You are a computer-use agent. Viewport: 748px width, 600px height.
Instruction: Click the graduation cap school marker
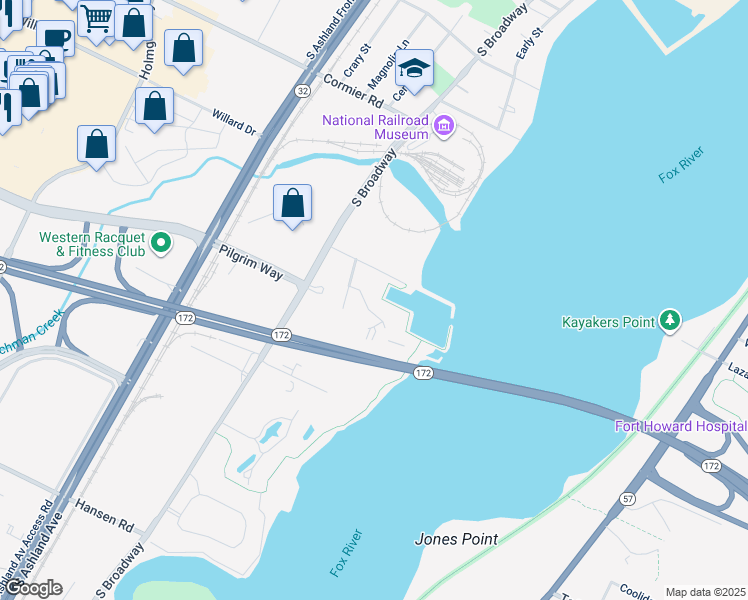(x=414, y=71)
